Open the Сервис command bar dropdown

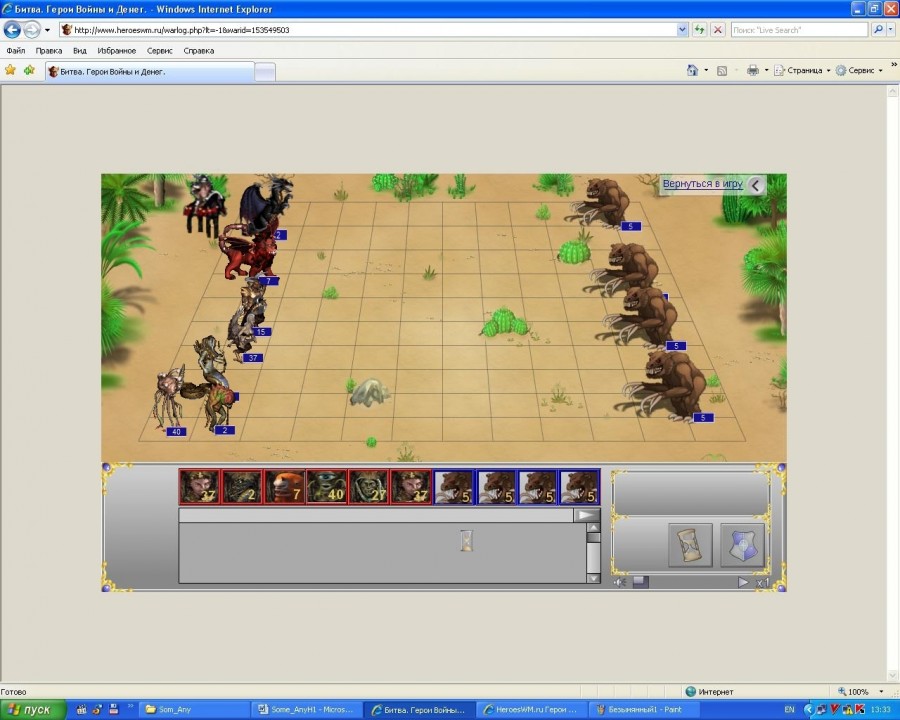pos(859,70)
